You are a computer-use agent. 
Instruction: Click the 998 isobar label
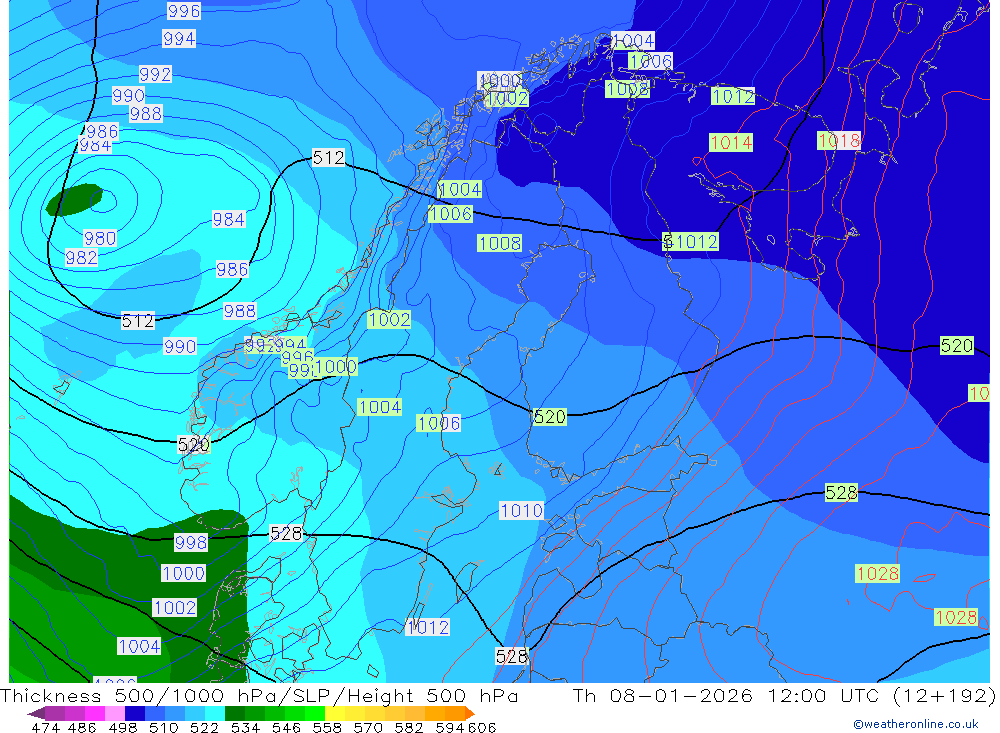pos(191,542)
